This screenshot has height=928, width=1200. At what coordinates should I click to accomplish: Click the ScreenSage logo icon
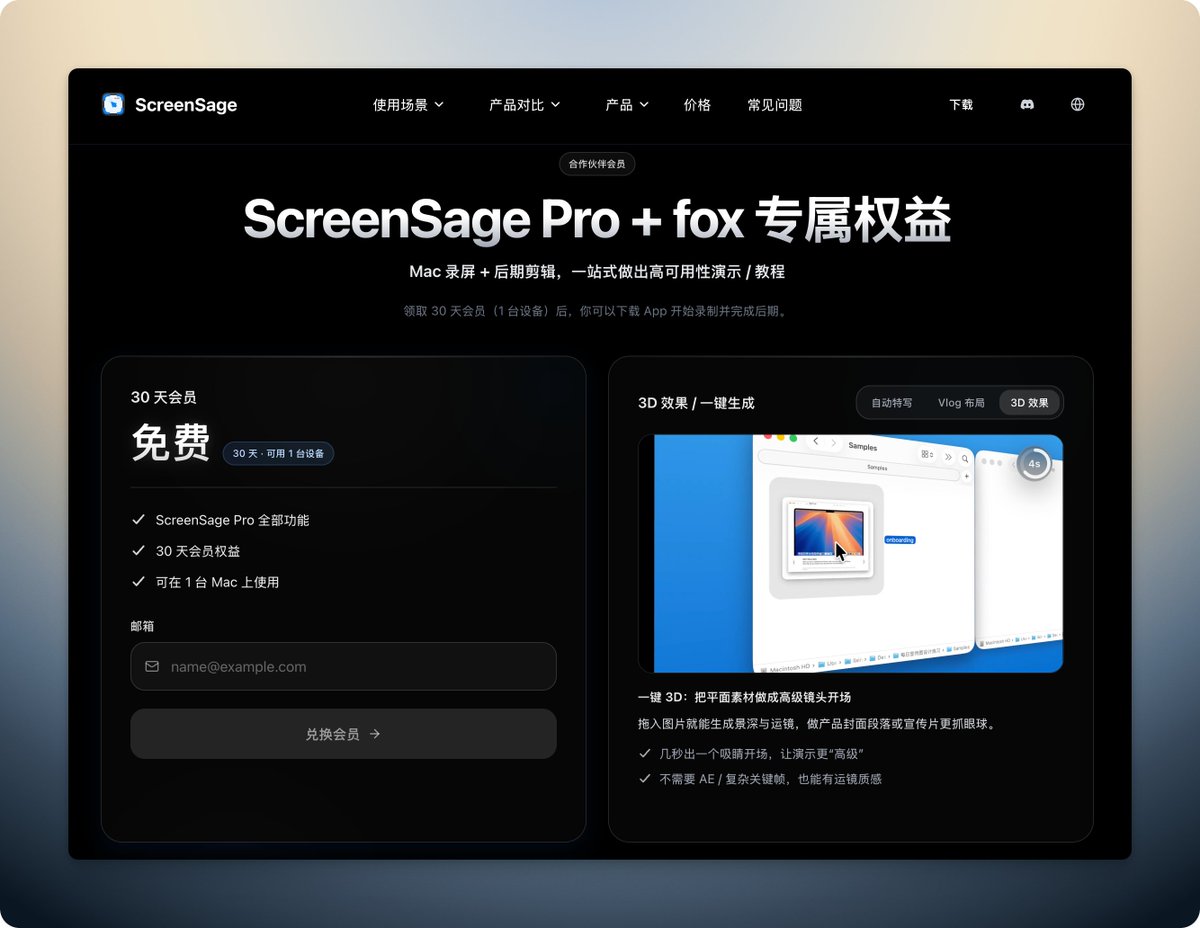click(x=113, y=104)
